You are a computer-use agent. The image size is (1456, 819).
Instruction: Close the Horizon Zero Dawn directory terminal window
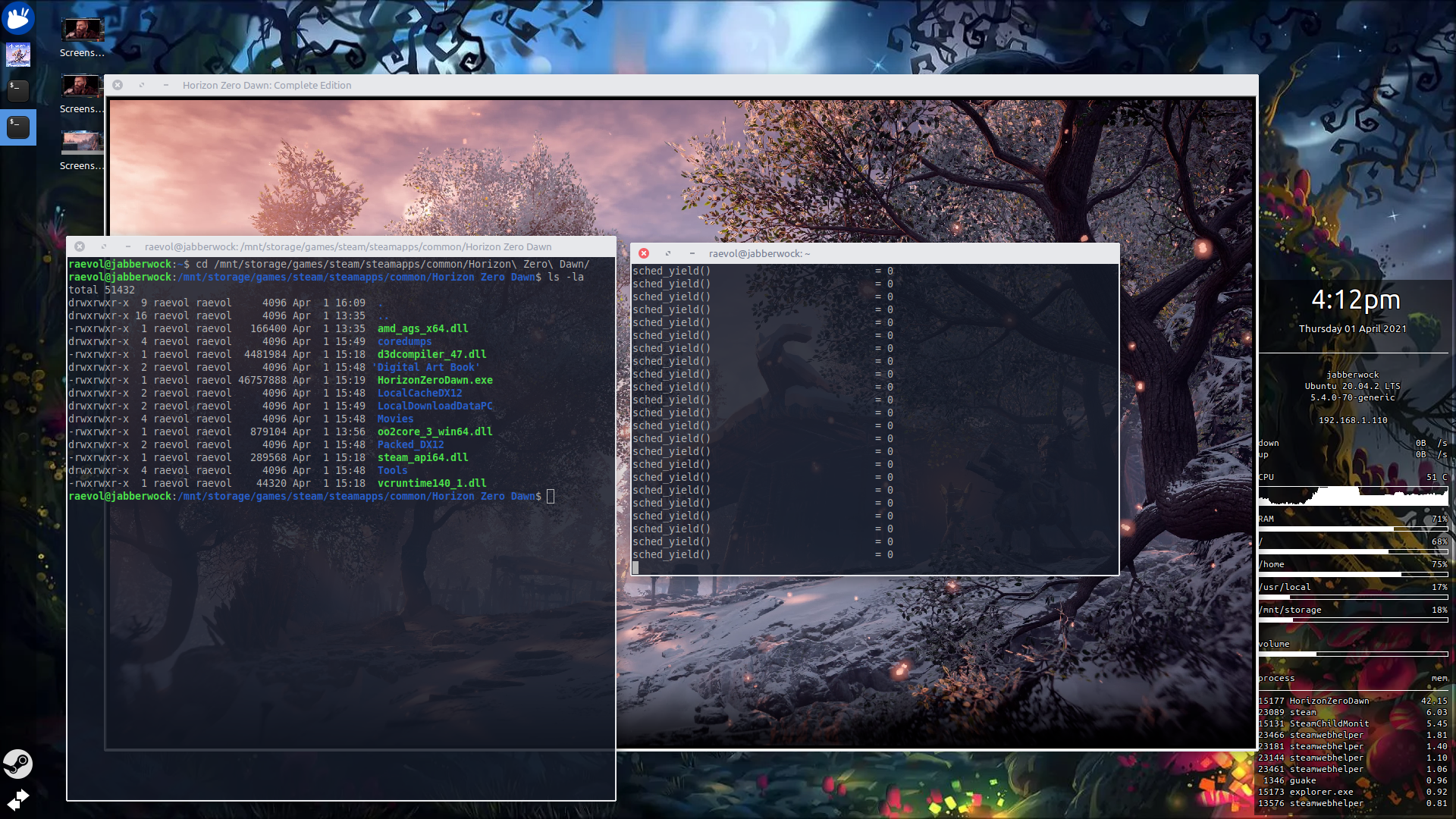coord(80,246)
